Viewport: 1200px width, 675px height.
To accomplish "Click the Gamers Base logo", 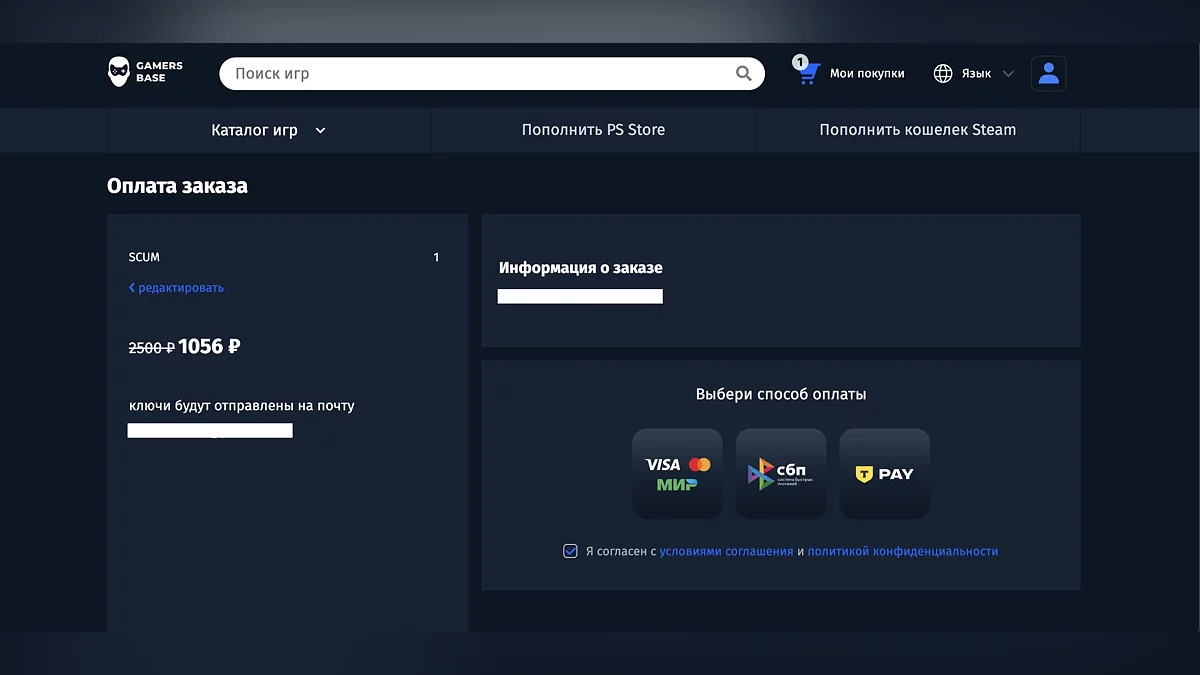I will tap(145, 73).
